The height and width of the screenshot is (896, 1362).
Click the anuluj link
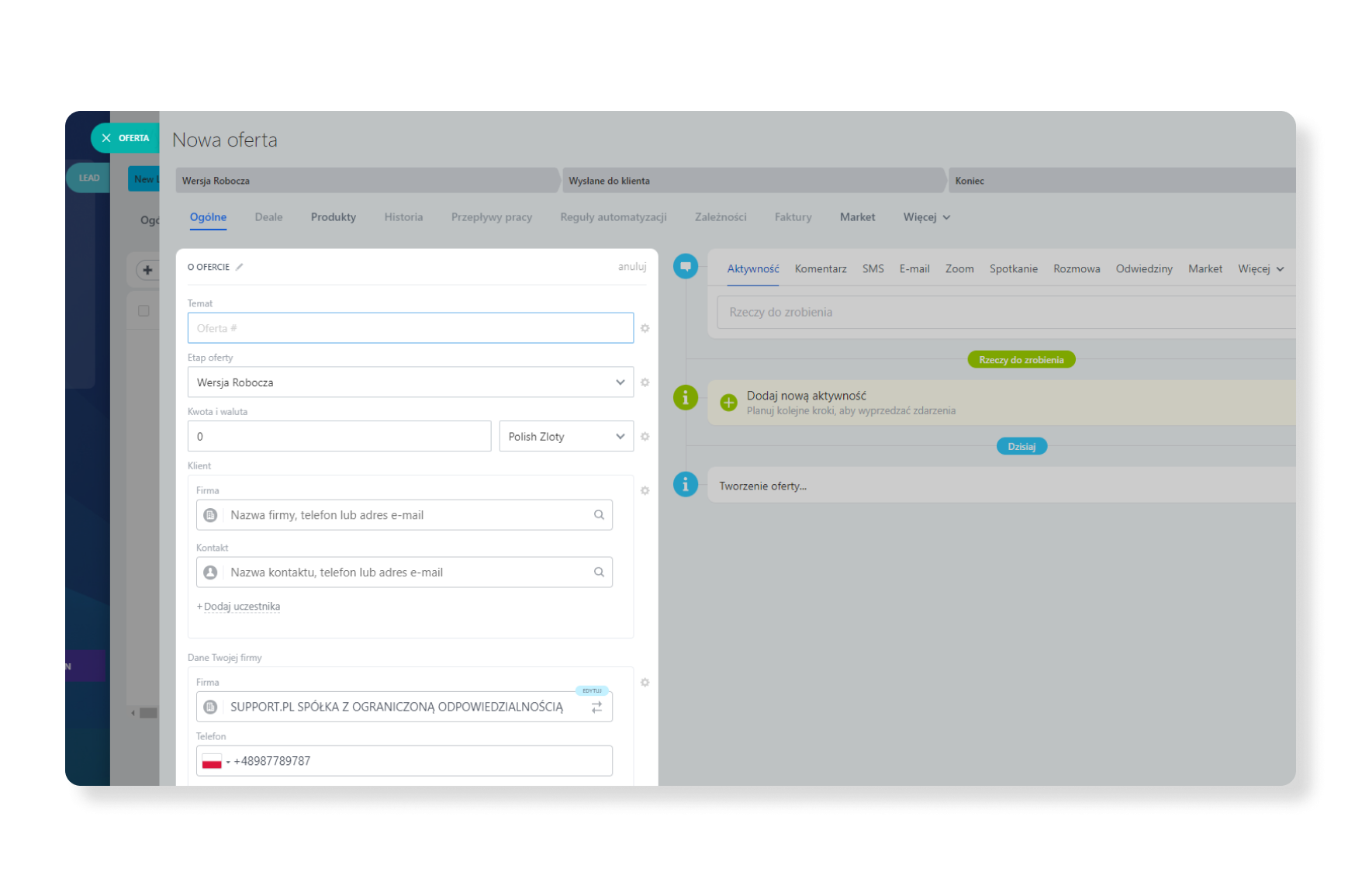click(x=632, y=267)
